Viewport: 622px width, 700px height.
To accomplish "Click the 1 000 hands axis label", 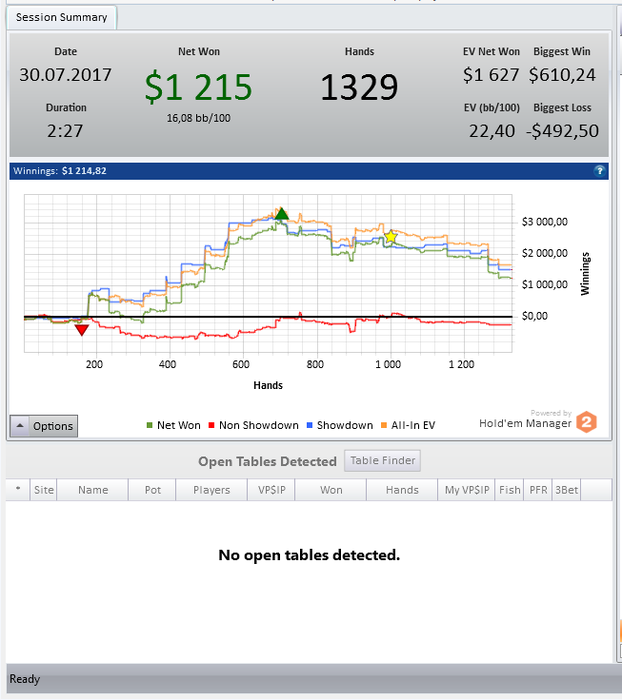I will pyautogui.click(x=388, y=364).
